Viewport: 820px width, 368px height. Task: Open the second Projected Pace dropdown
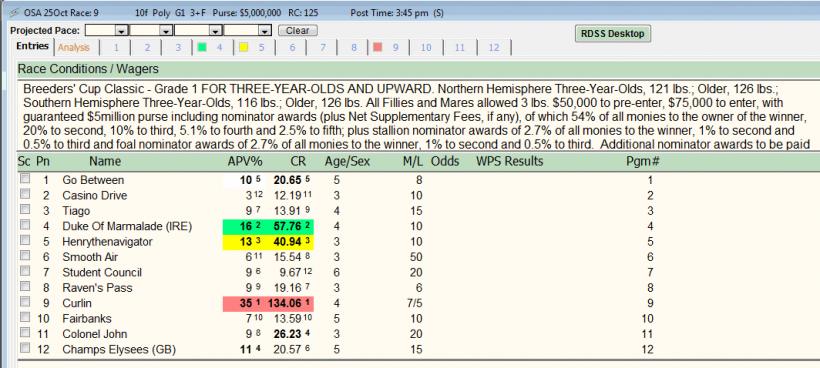167,31
